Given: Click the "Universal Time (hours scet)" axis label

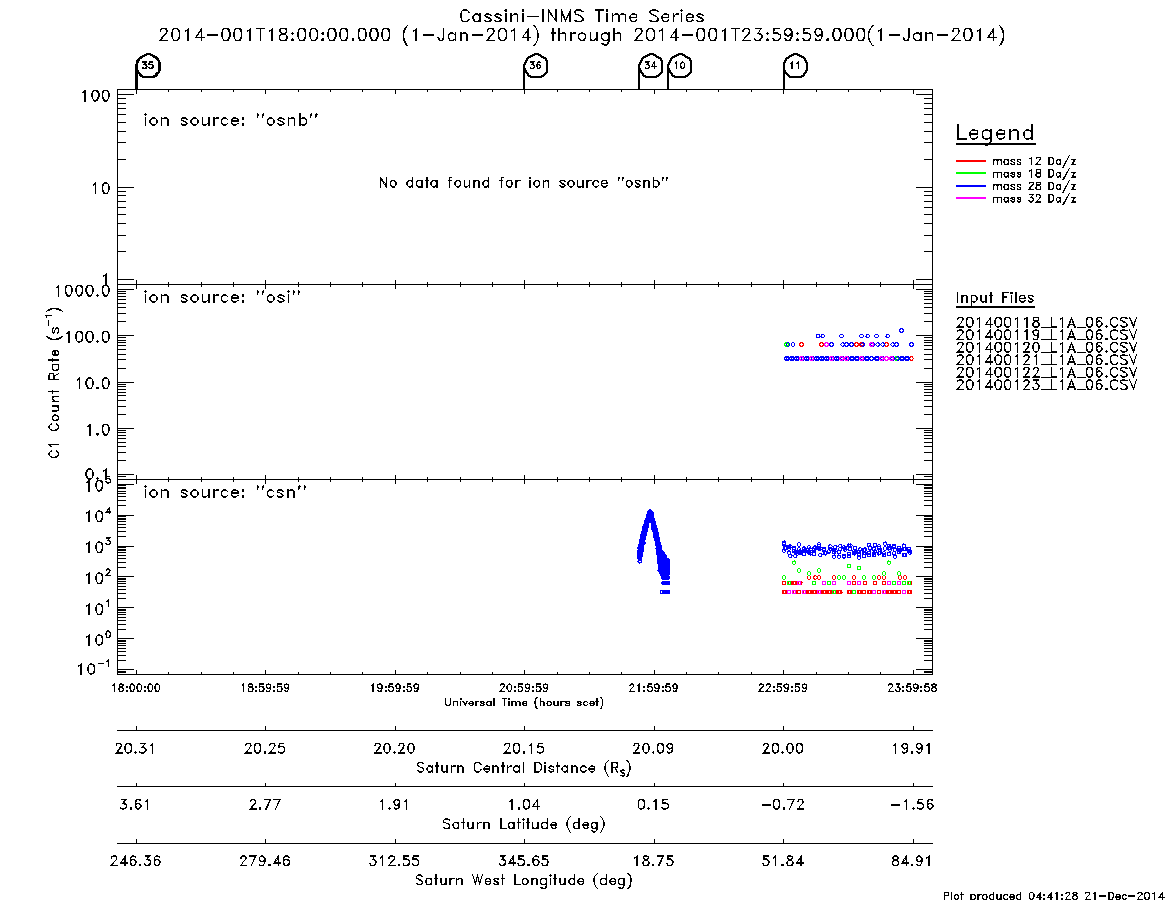Looking at the screenshot, I should (x=524, y=702).
